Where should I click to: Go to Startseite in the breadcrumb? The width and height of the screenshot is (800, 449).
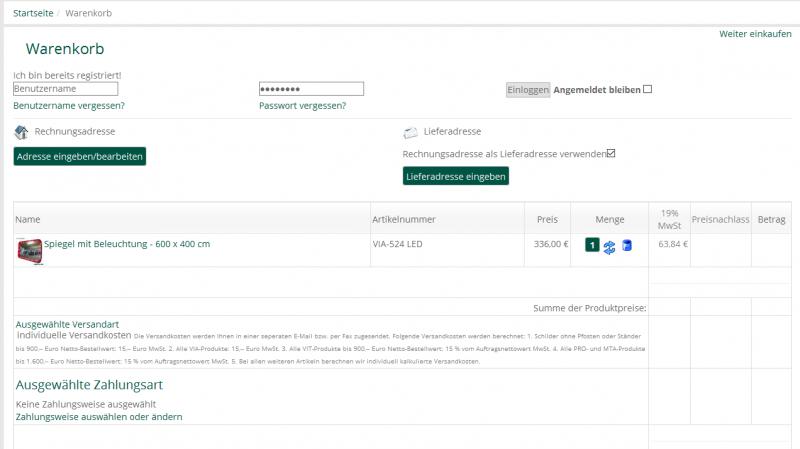(34, 13)
